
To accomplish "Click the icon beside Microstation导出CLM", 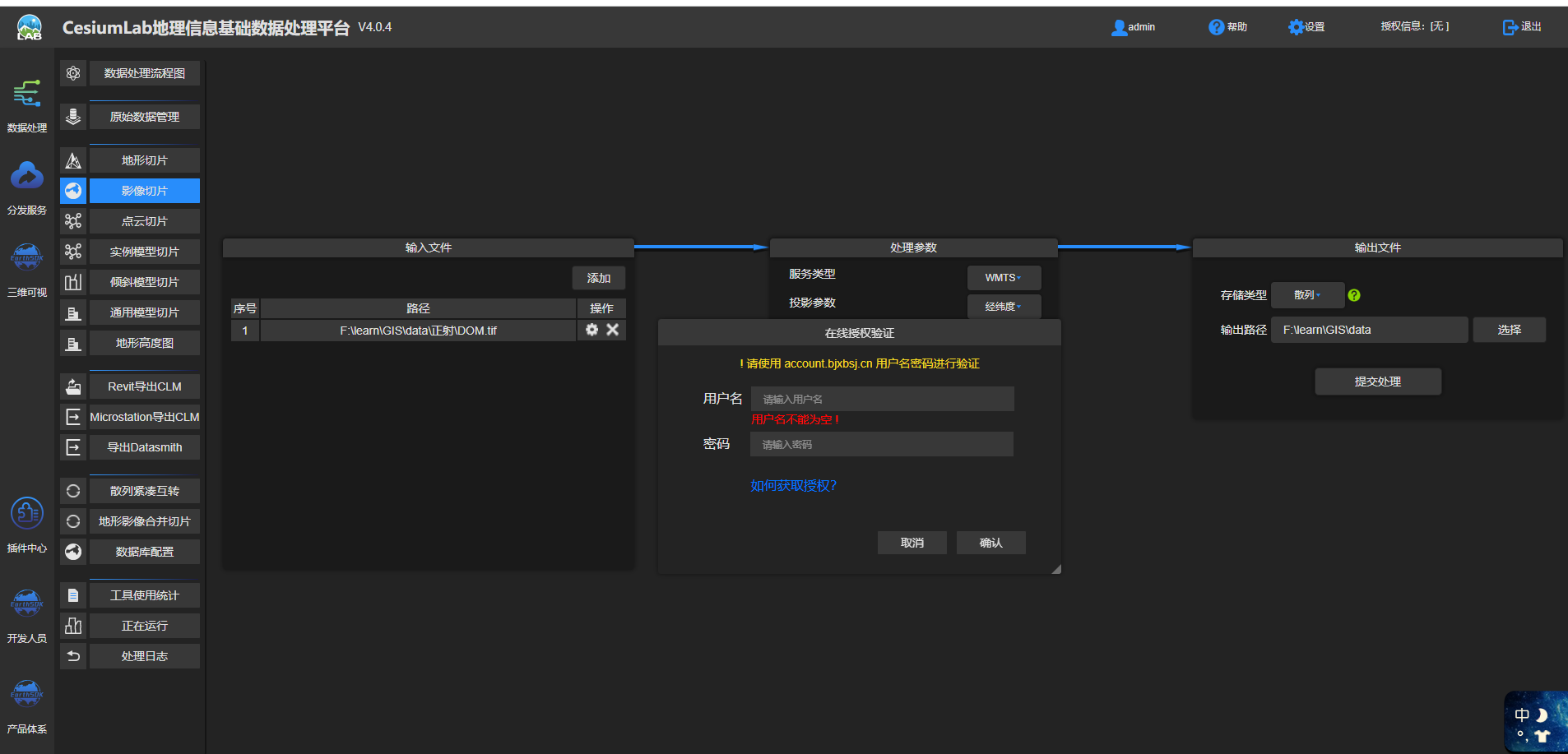I will (73, 417).
